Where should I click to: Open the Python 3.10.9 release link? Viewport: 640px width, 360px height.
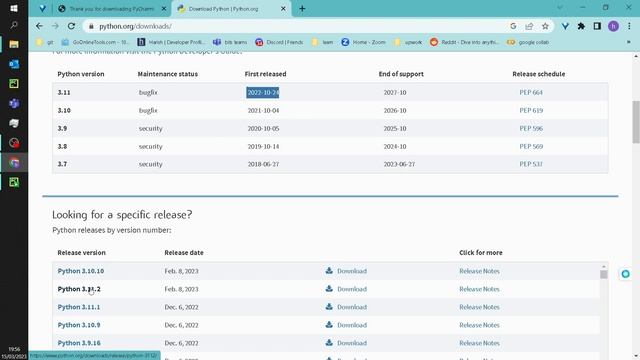tap(79, 325)
